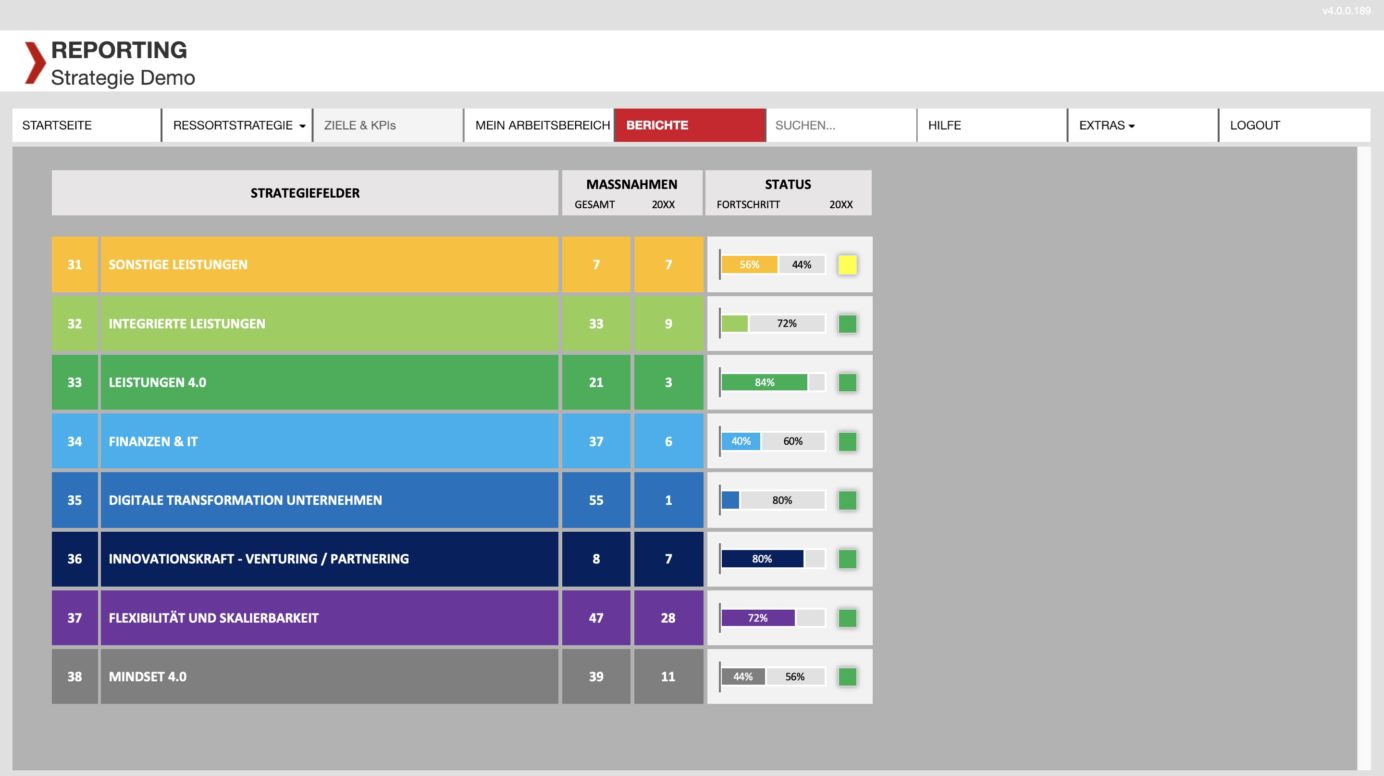
Task: Select the Digitale Transformation Unternehmen row
Action: point(330,500)
